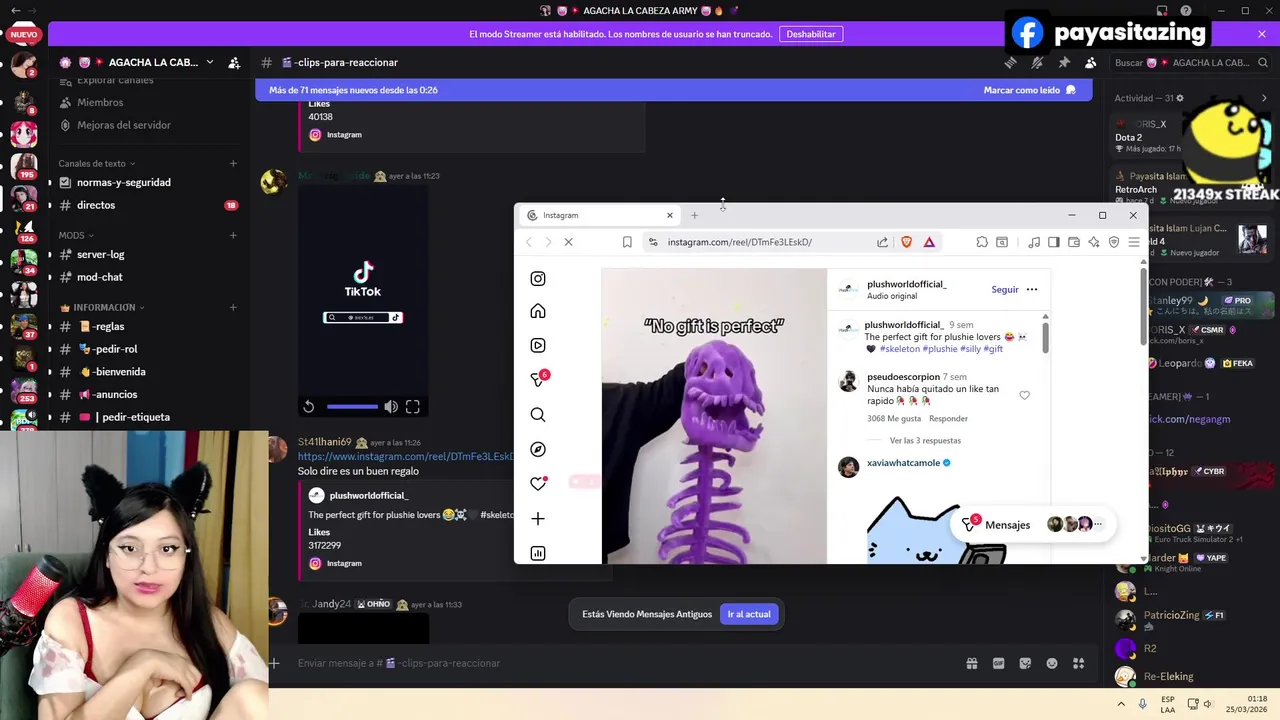Open Discord threads icon in channel header

[1010, 62]
